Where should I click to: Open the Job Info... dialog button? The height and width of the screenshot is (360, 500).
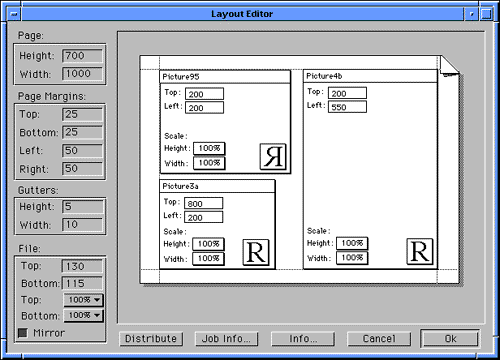pos(226,339)
